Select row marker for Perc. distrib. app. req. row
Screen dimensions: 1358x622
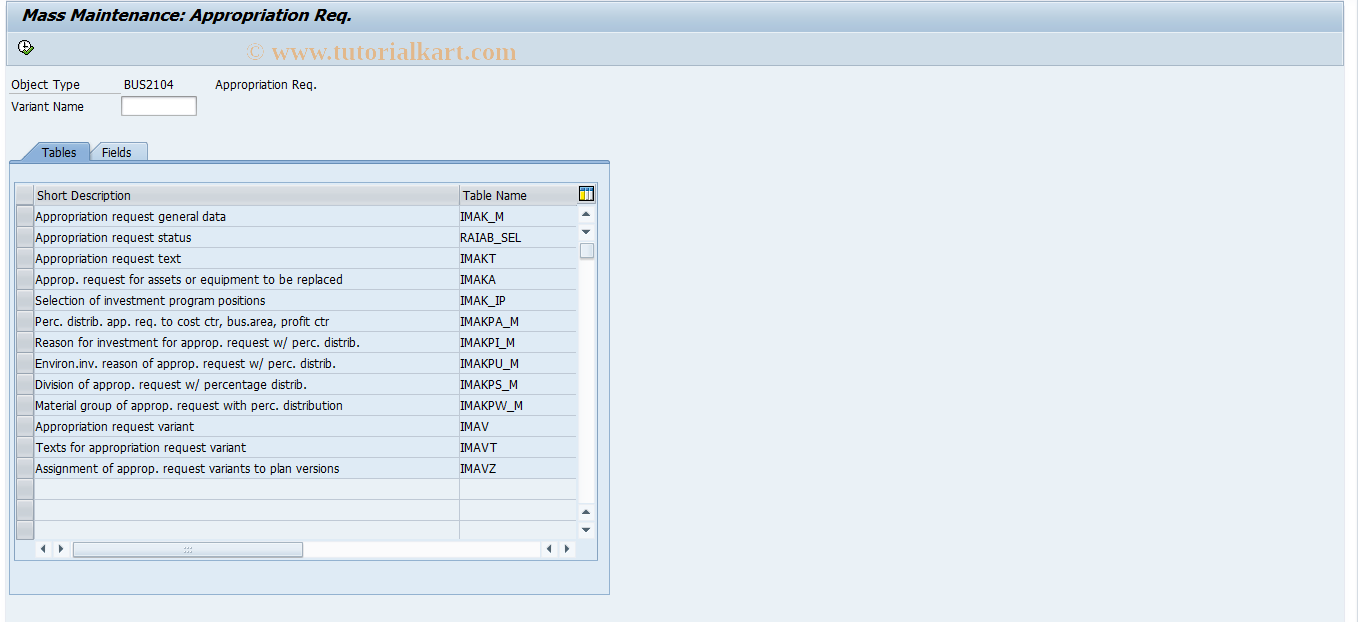pos(25,321)
